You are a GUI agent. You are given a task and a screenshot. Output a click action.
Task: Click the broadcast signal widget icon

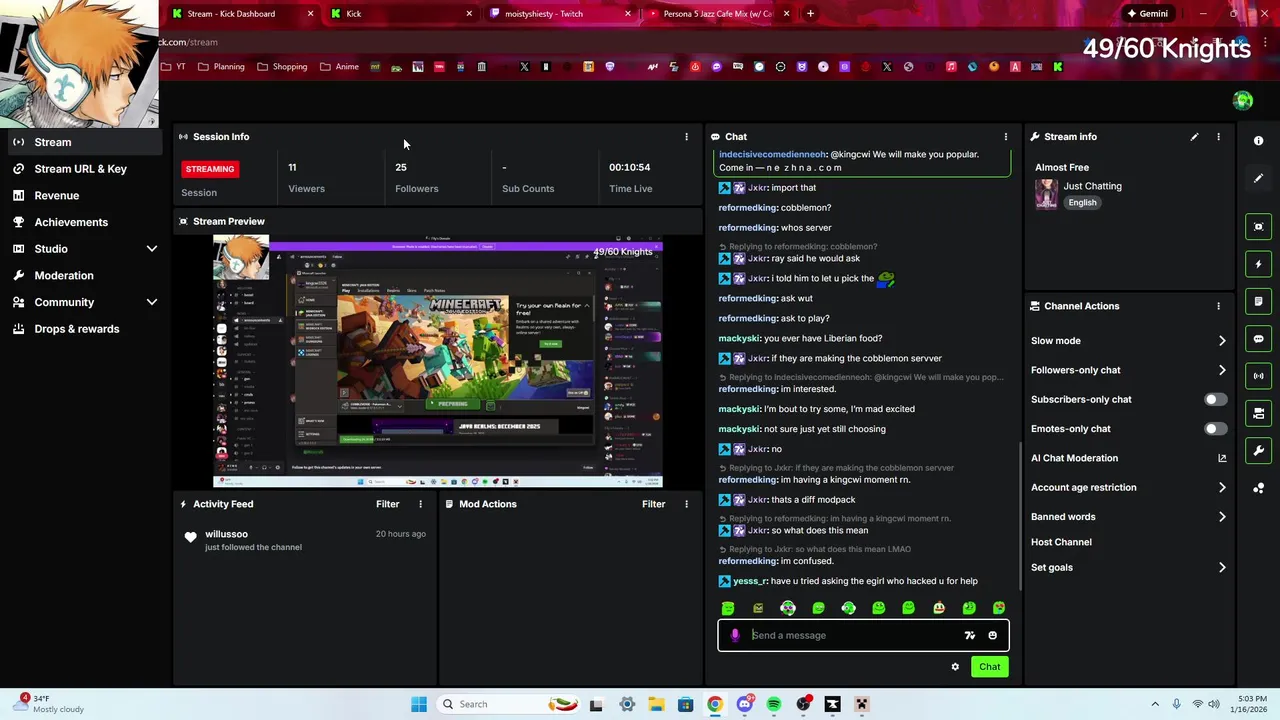[x=1259, y=376]
